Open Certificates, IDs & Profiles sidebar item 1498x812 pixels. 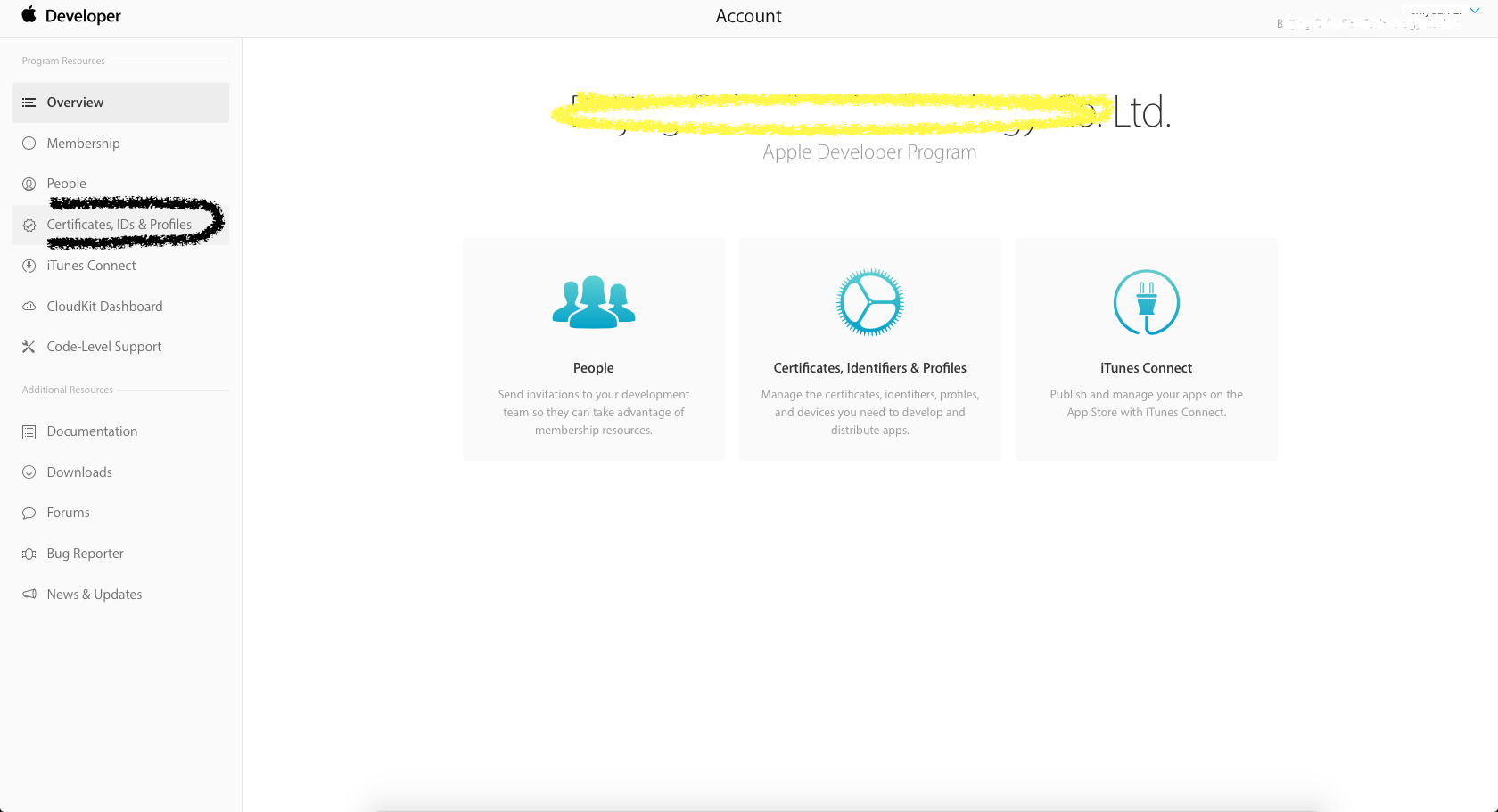click(120, 225)
